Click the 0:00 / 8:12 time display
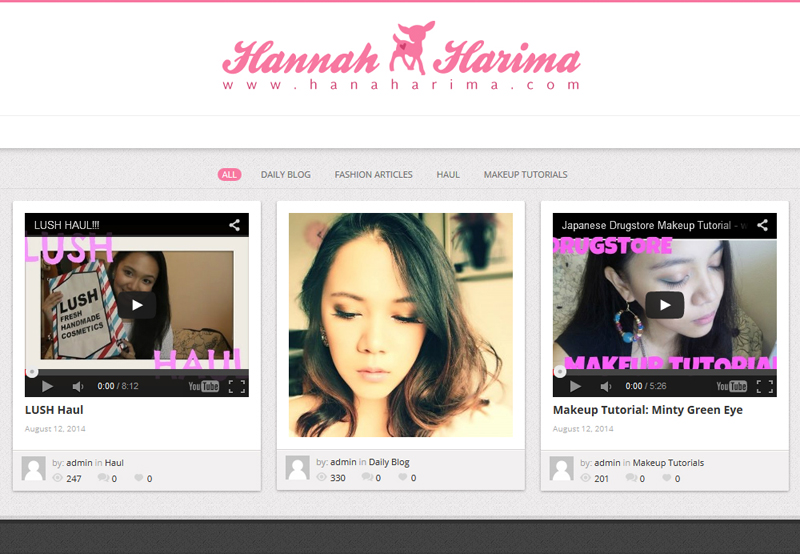Image resolution: width=800 pixels, height=554 pixels. pyautogui.click(x=118, y=386)
